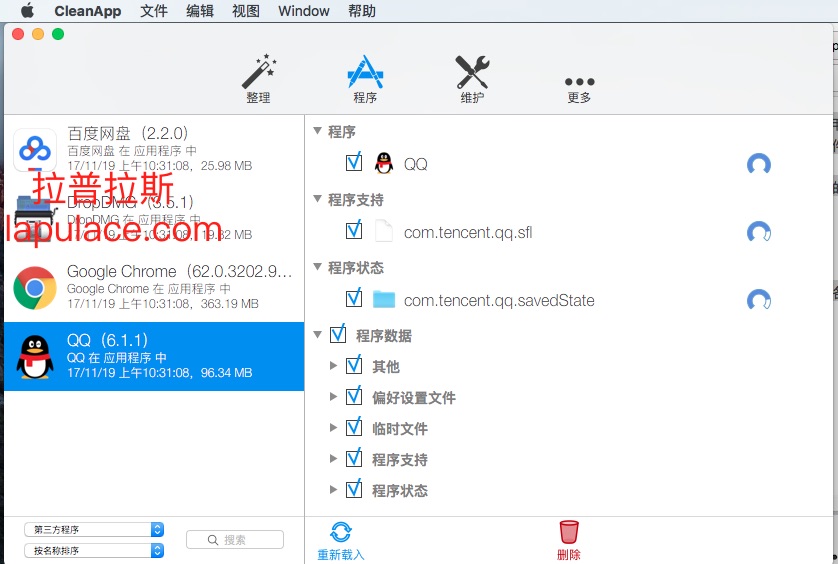The height and width of the screenshot is (564, 838).
Task: Click the Google Chrome version title text
Action: click(x=180, y=271)
